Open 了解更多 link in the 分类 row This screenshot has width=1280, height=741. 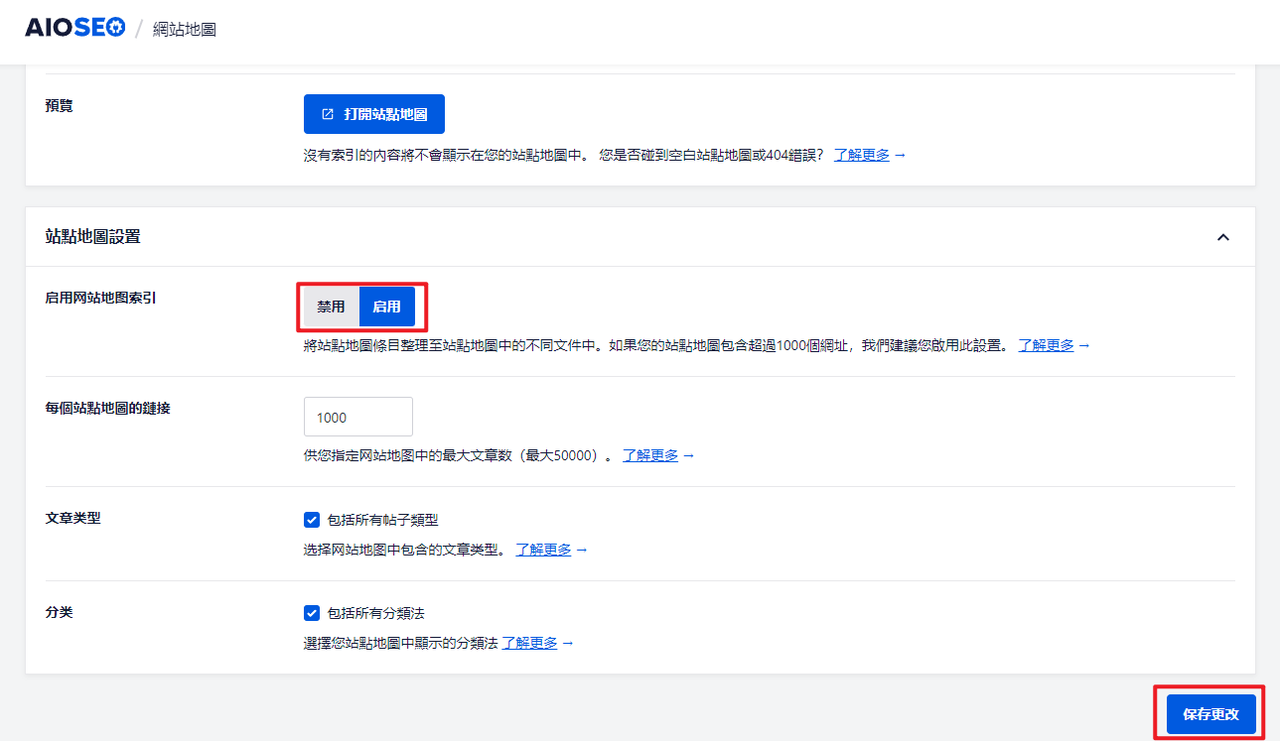tap(529, 643)
